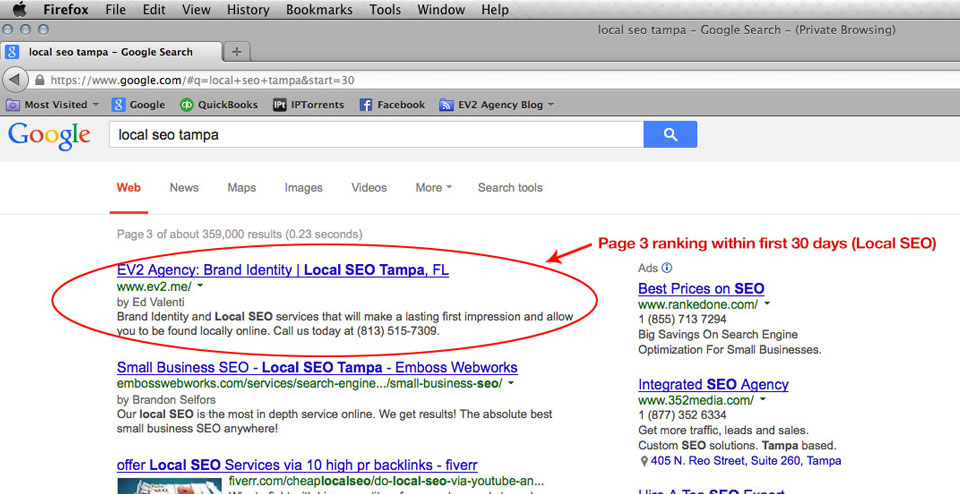This screenshot has width=960, height=494.
Task: Click the Google search input field
Action: pos(375,134)
